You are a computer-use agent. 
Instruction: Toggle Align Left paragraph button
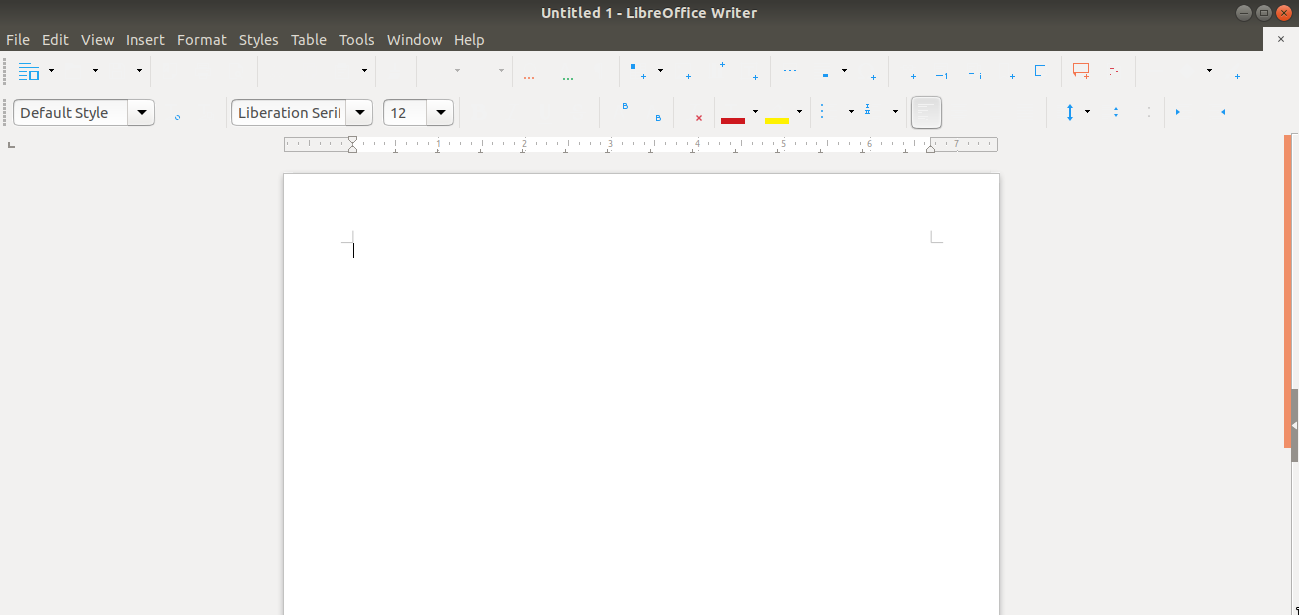click(x=926, y=112)
